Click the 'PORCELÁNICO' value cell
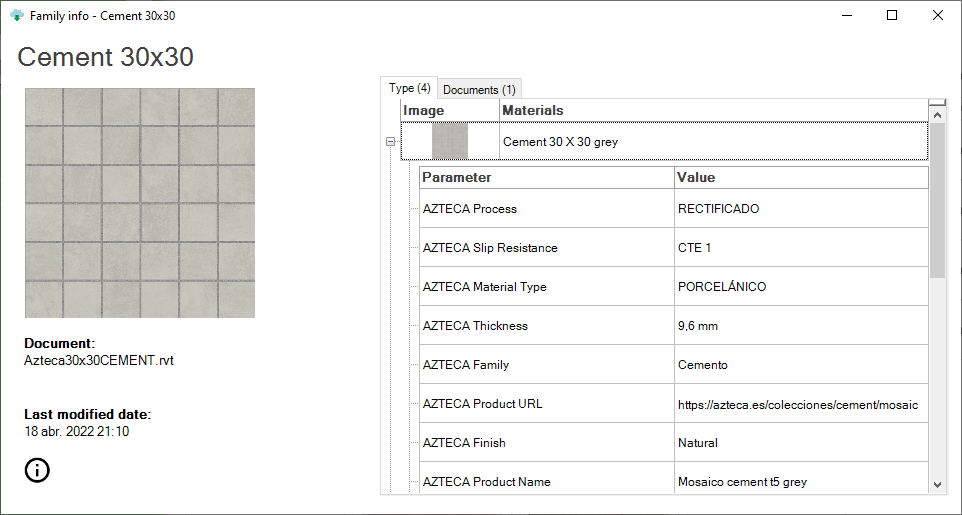 801,287
